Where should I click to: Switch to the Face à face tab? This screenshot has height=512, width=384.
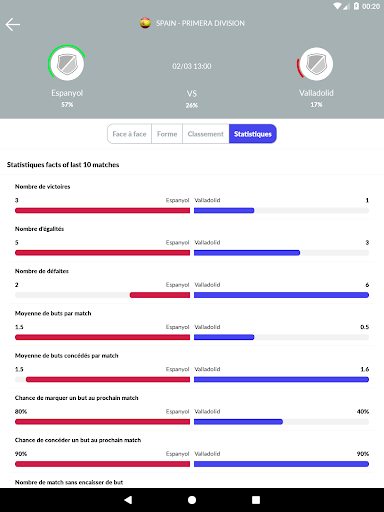(x=129, y=134)
